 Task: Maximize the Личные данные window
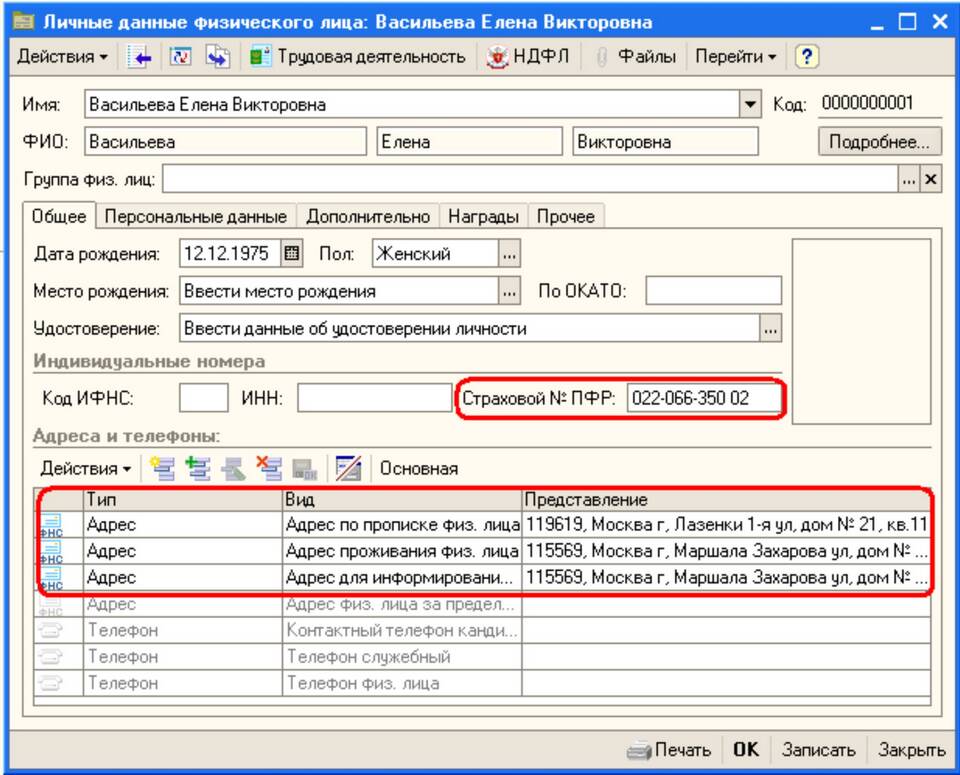[908, 23]
